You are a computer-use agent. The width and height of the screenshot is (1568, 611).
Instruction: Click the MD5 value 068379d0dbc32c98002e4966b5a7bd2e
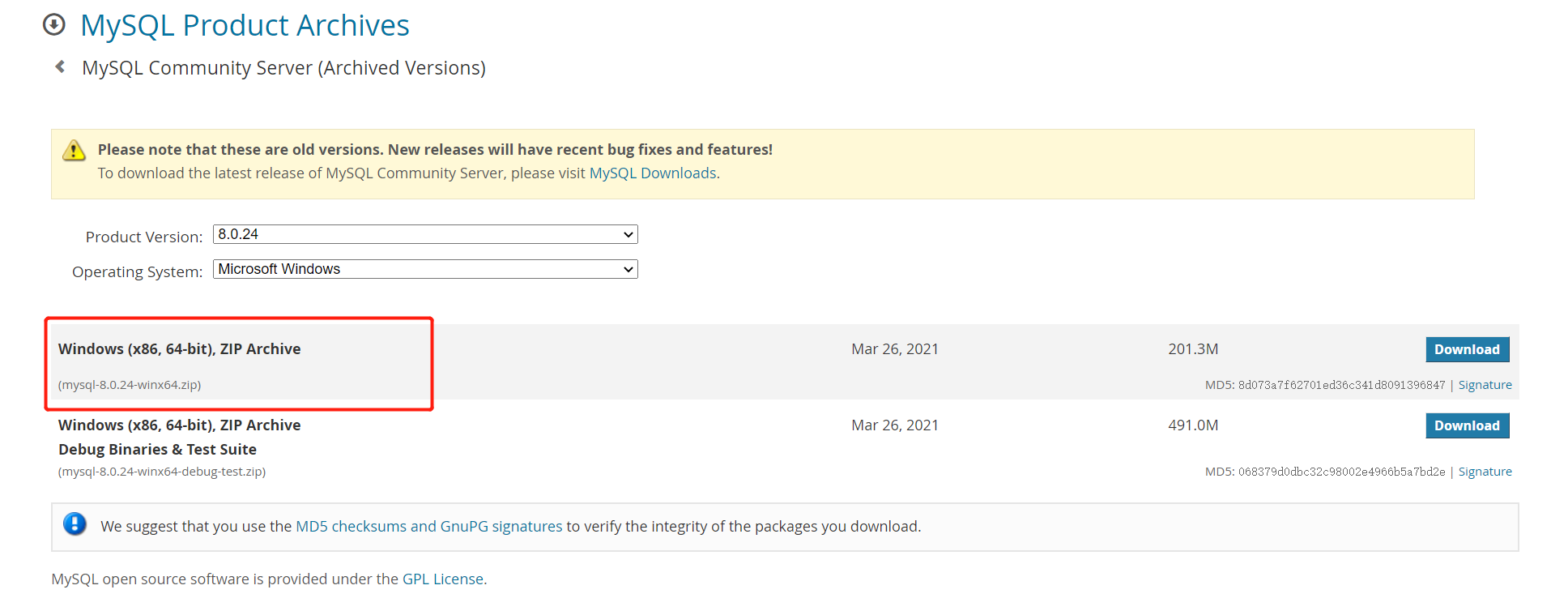(1341, 472)
